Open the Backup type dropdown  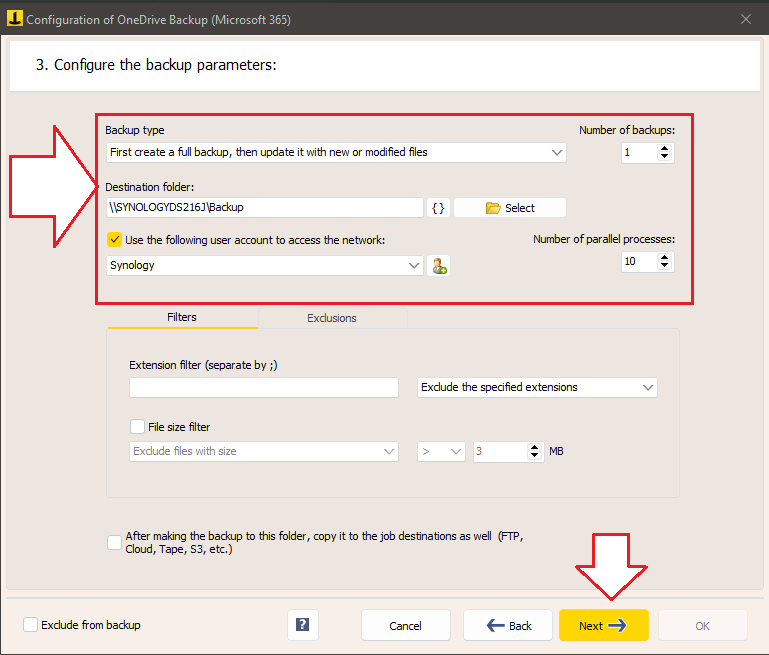336,152
